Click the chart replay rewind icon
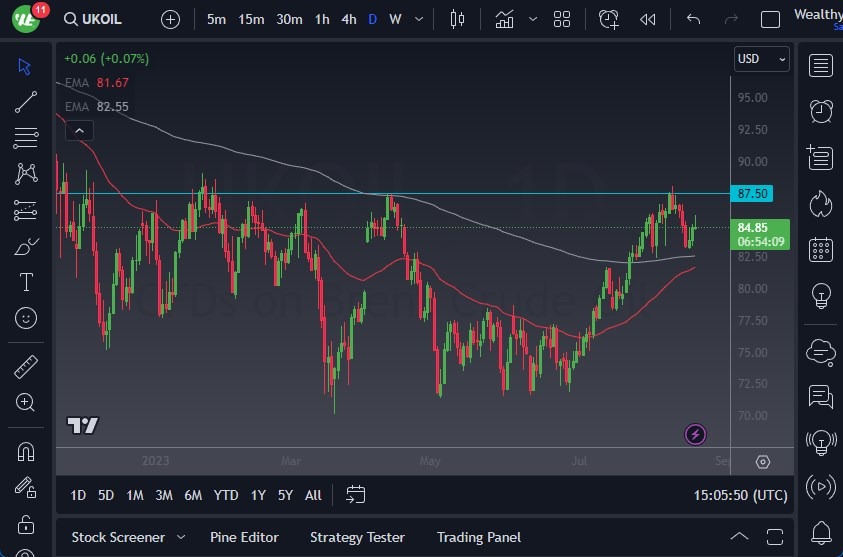Screen dimensions: 843x557 pos(648,19)
